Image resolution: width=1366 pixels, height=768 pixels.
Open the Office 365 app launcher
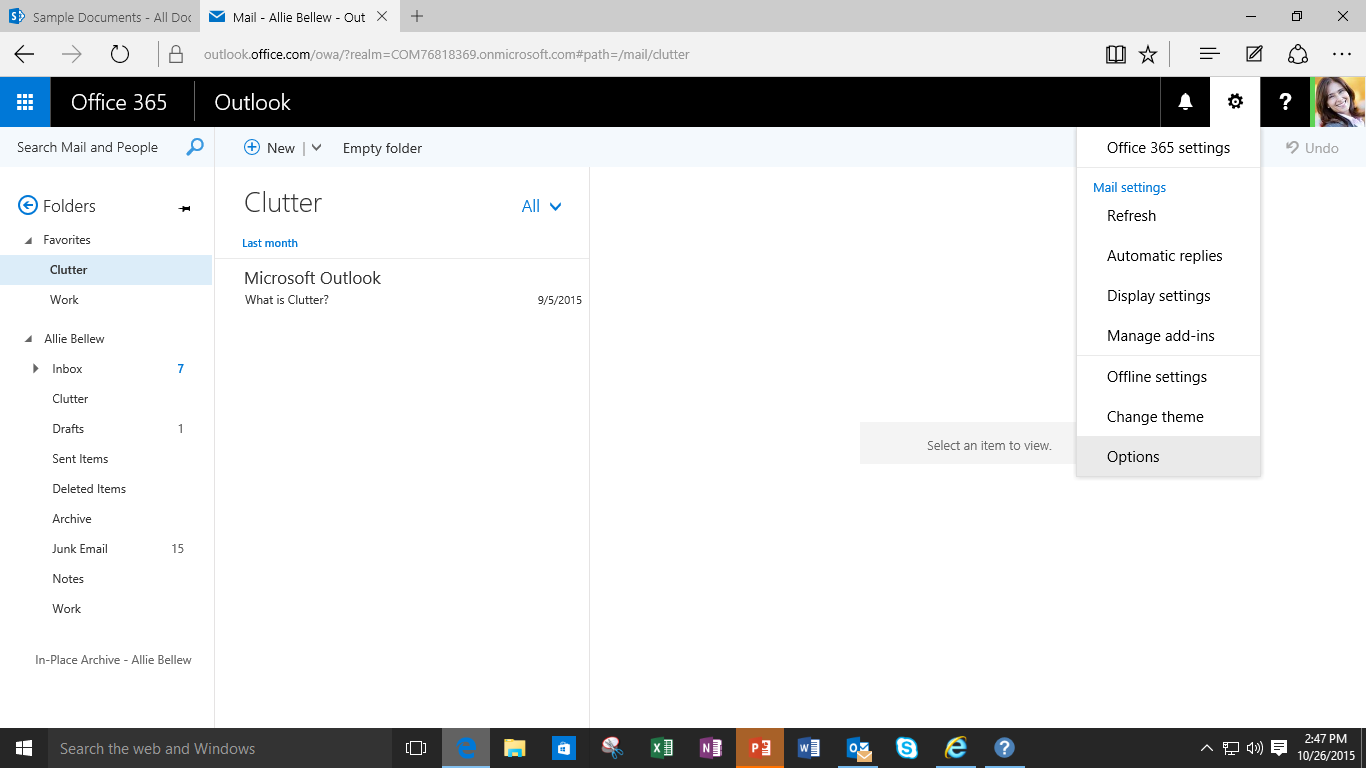tap(24, 101)
